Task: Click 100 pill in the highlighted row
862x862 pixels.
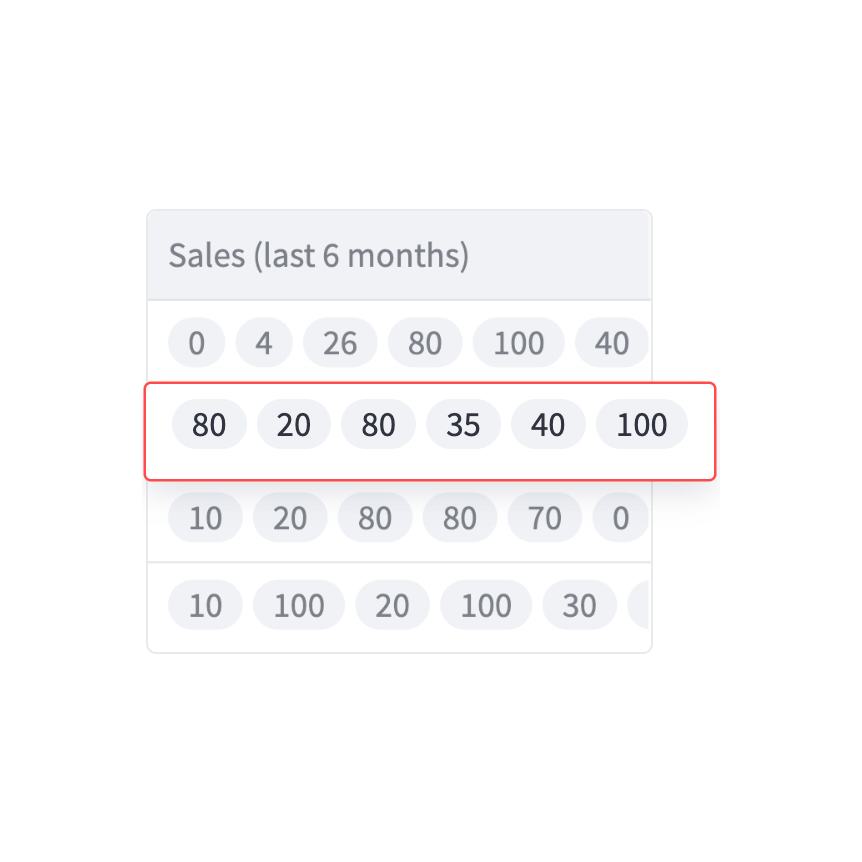Action: pyautogui.click(x=641, y=425)
